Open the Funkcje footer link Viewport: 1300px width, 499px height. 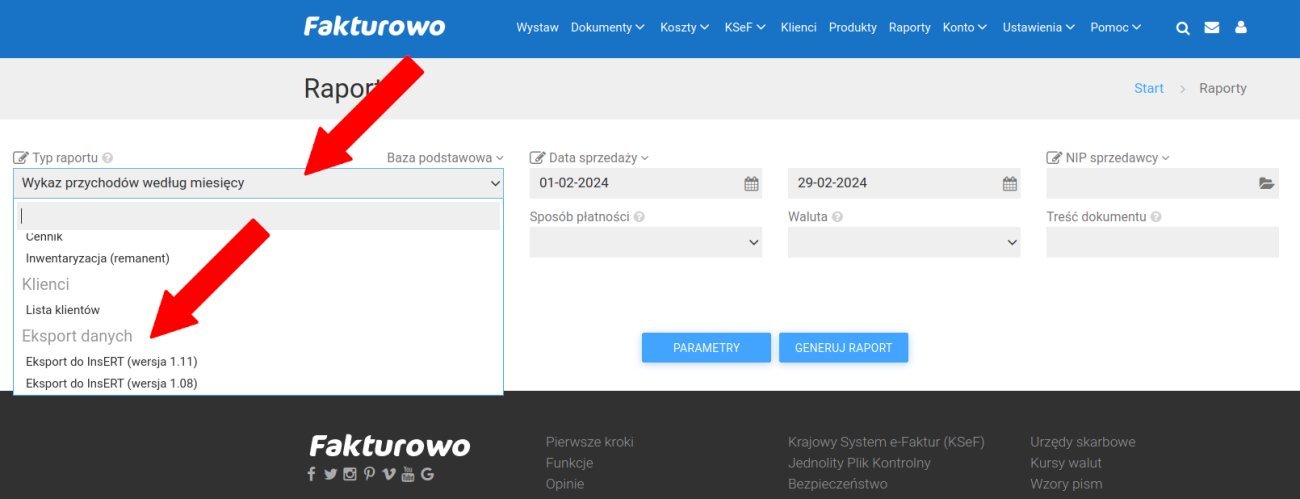pyautogui.click(x=569, y=463)
